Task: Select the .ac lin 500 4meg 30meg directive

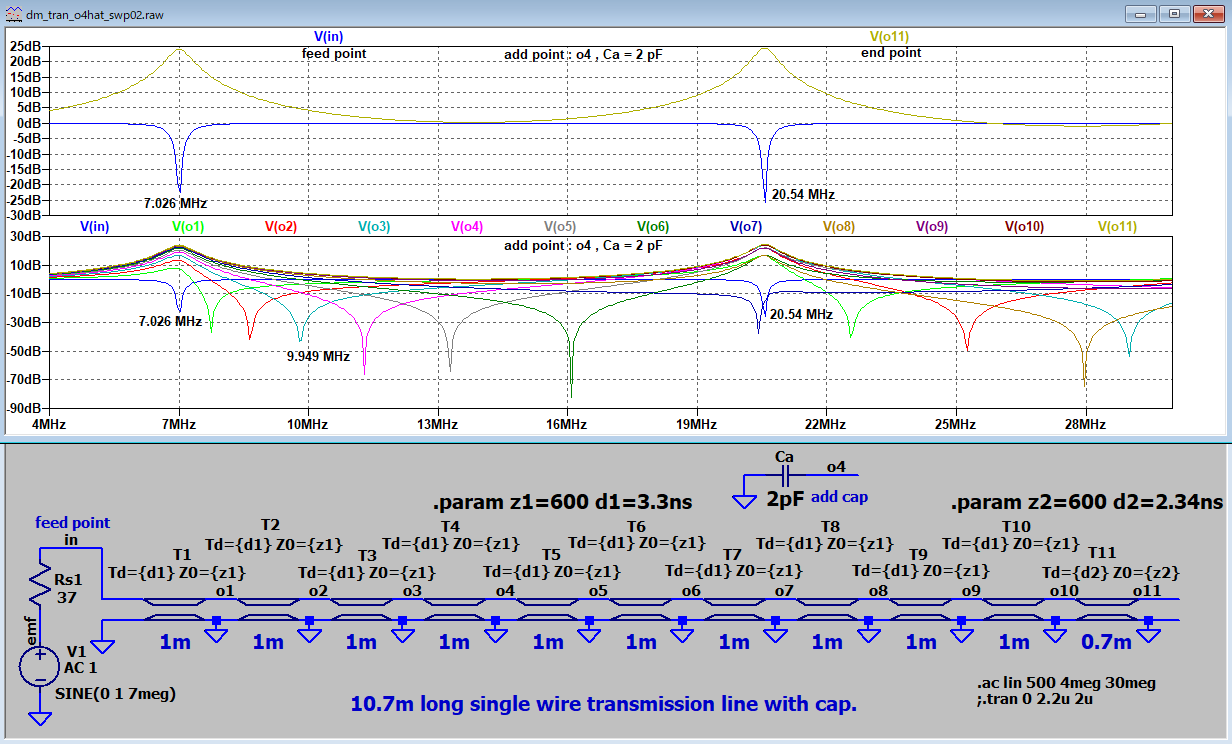Action: pyautogui.click(x=1066, y=683)
